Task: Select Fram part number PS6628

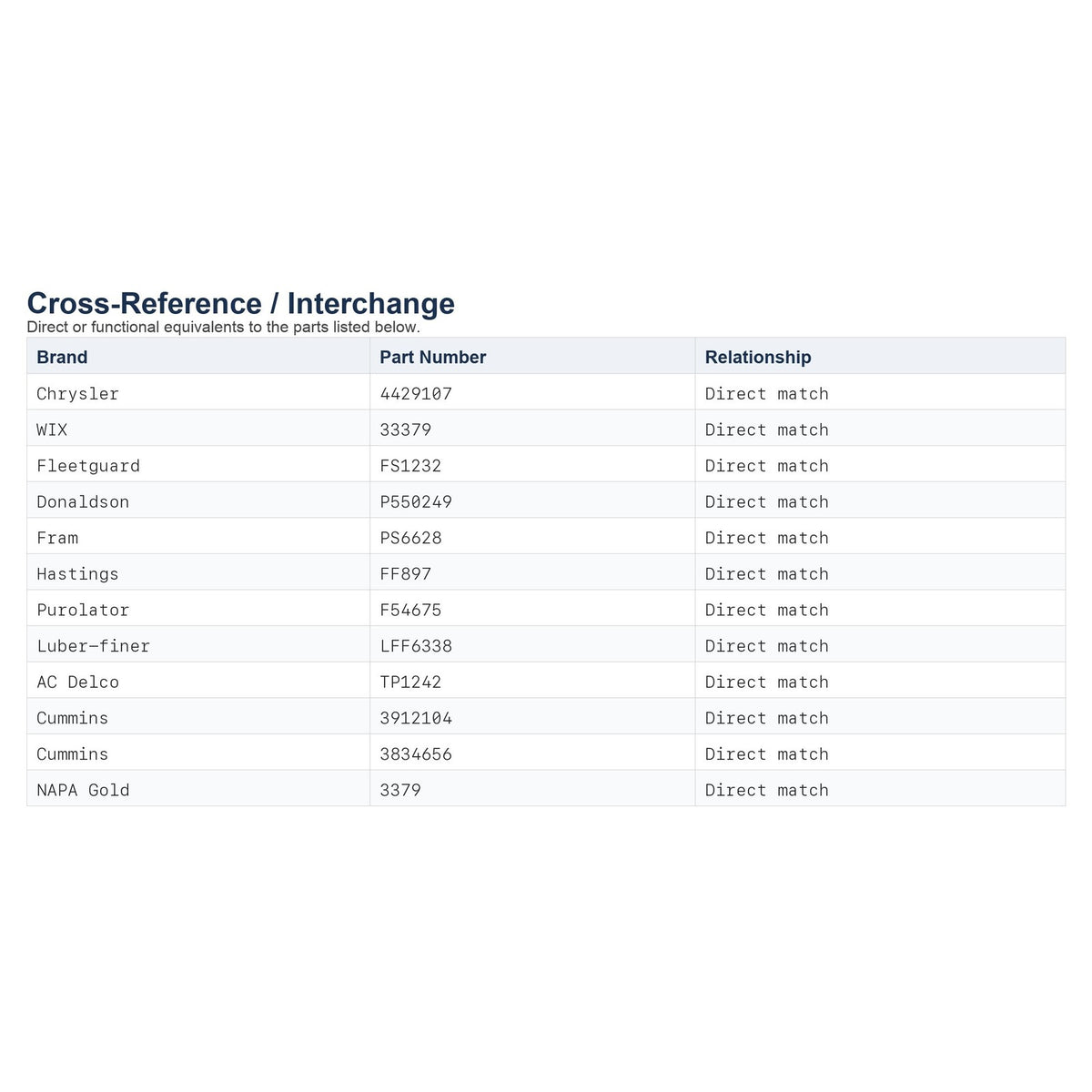Action: (x=410, y=538)
